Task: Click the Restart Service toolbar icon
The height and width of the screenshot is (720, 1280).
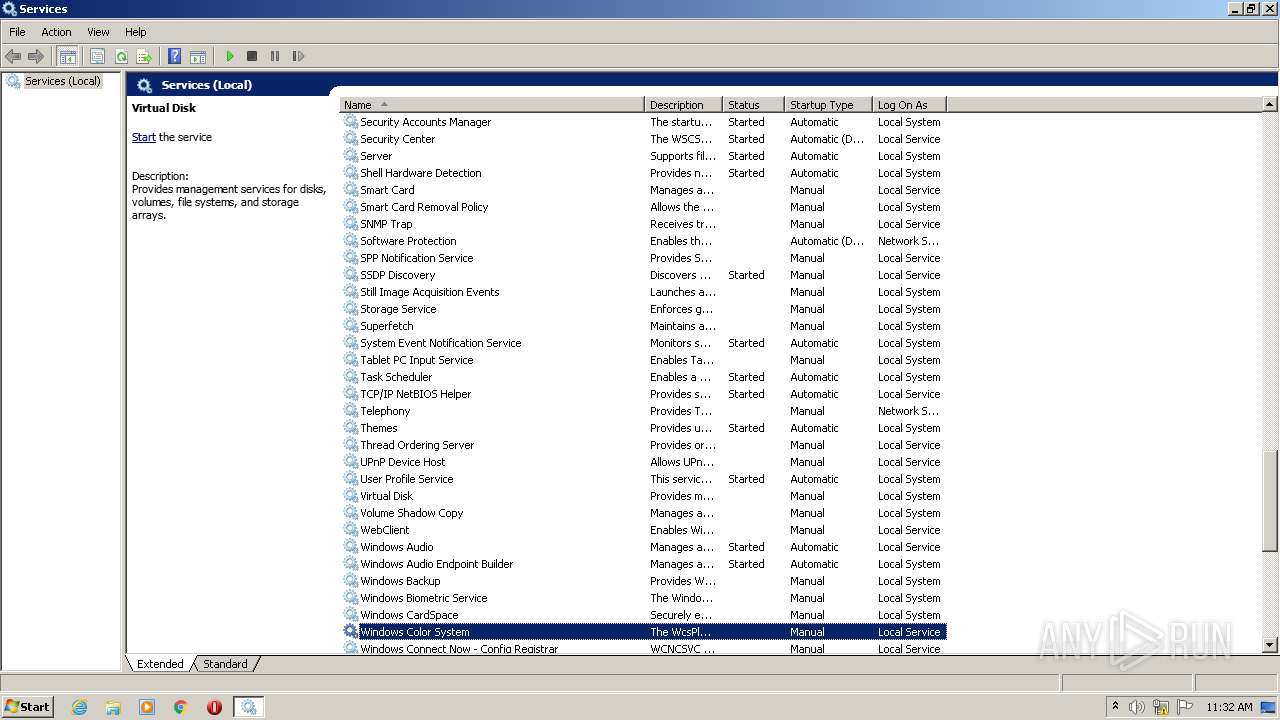Action: pyautogui.click(x=298, y=56)
